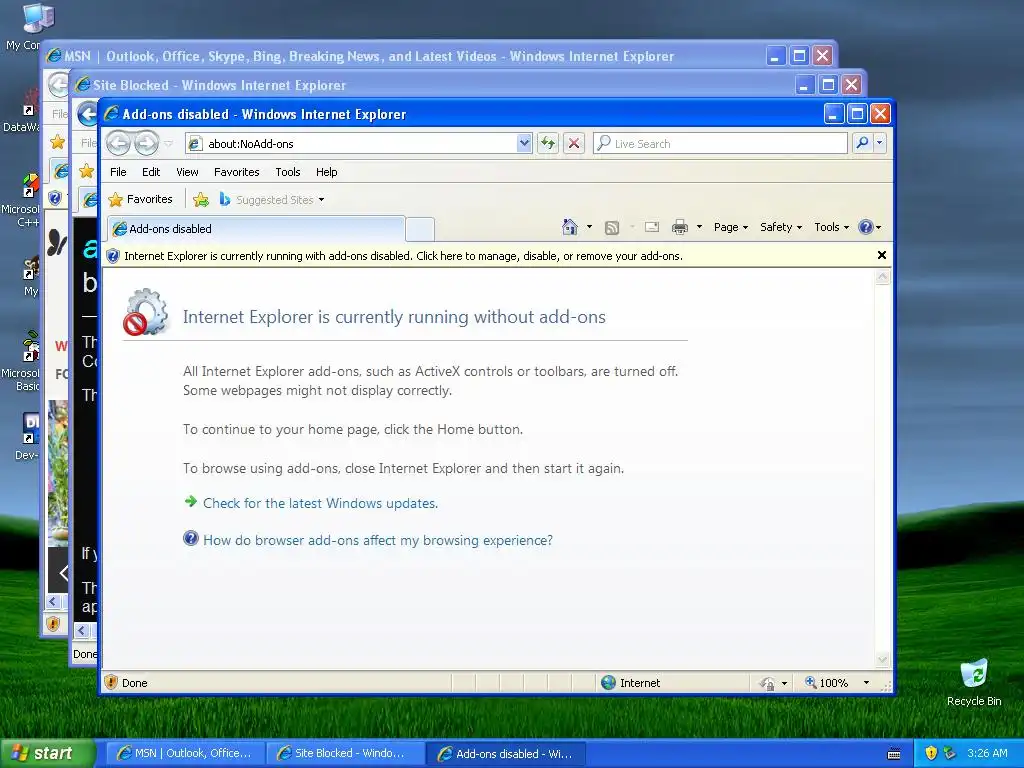1024x768 pixels.
Task: Switch to Site Blocked taskbar button
Action: (345, 753)
